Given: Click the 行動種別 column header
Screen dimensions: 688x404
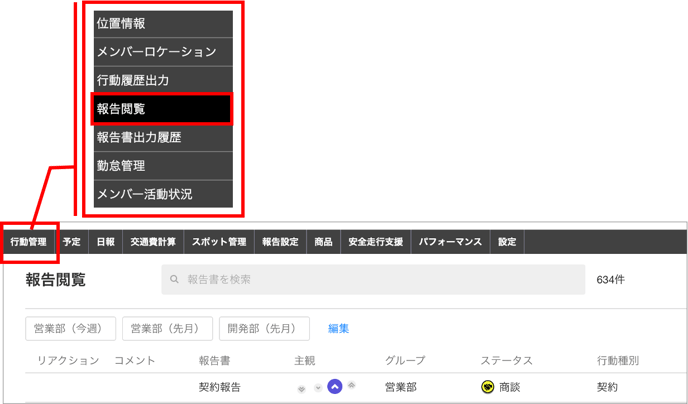Looking at the screenshot, I should tap(618, 361).
